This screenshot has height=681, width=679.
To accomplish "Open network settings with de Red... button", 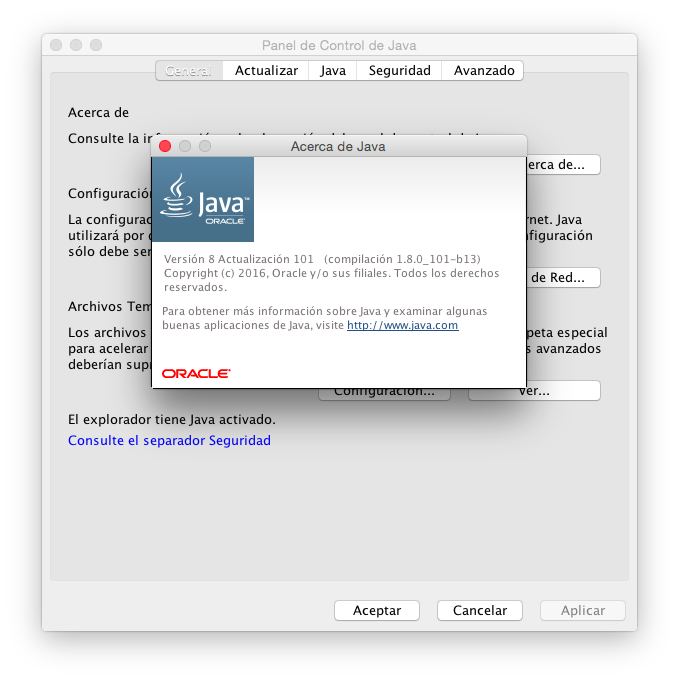I will (x=563, y=278).
